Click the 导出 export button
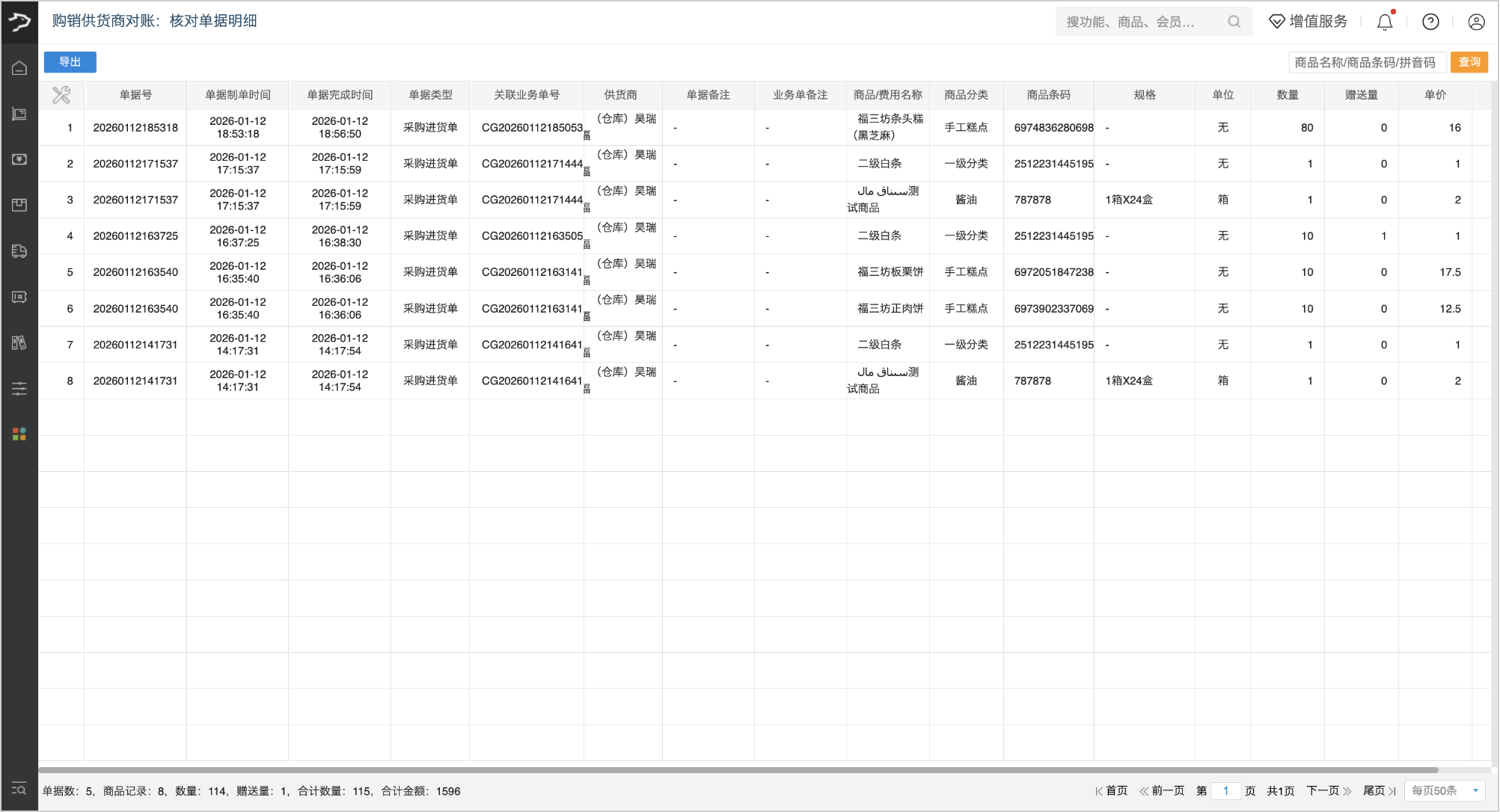Screen dimensions: 1500x812 [x=70, y=62]
